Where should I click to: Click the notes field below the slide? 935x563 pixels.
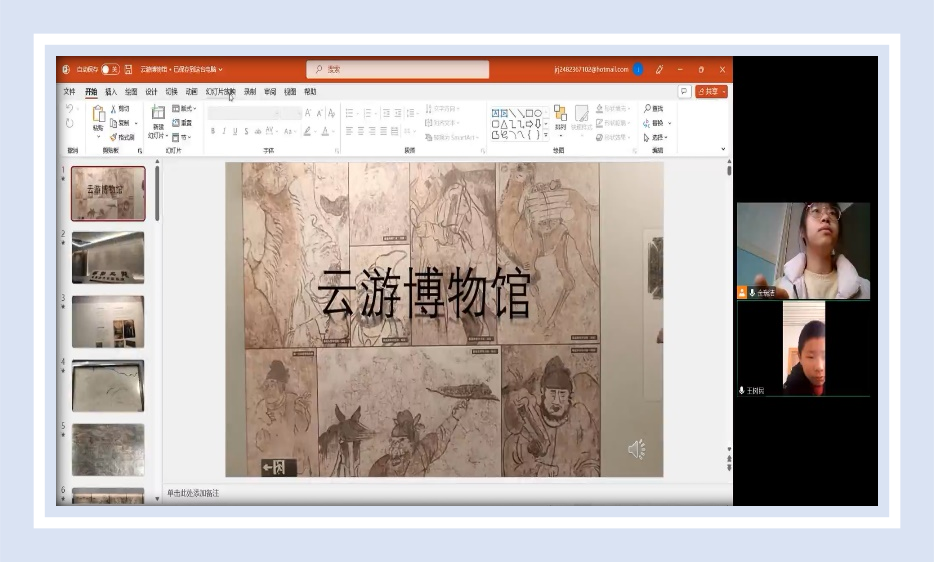[446, 493]
